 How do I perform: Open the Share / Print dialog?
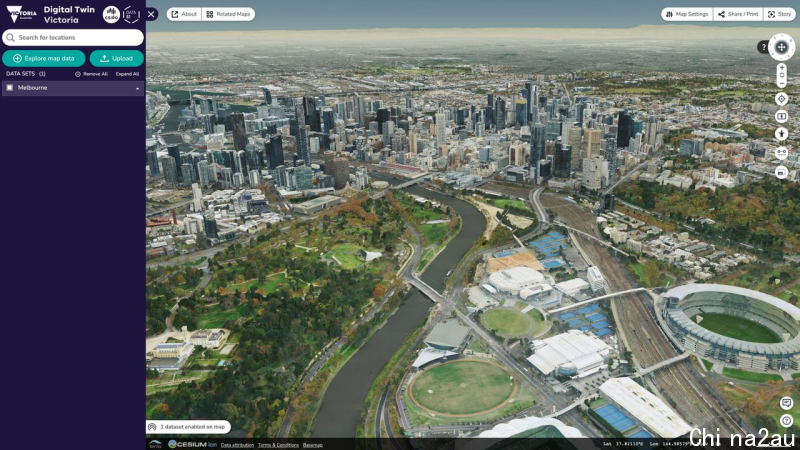[x=738, y=14]
